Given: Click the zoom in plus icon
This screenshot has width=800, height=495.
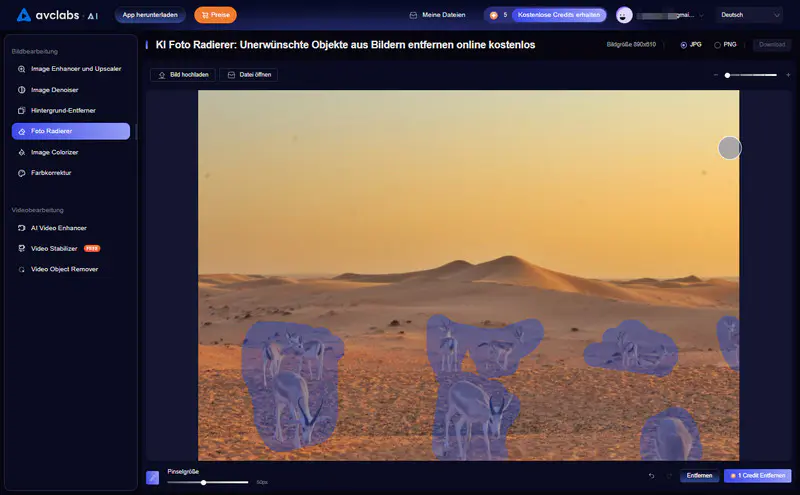Looking at the screenshot, I should (x=789, y=75).
